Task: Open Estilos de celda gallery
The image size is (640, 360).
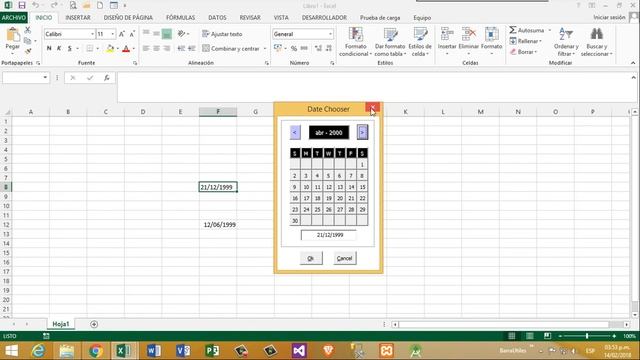Action: click(420, 42)
